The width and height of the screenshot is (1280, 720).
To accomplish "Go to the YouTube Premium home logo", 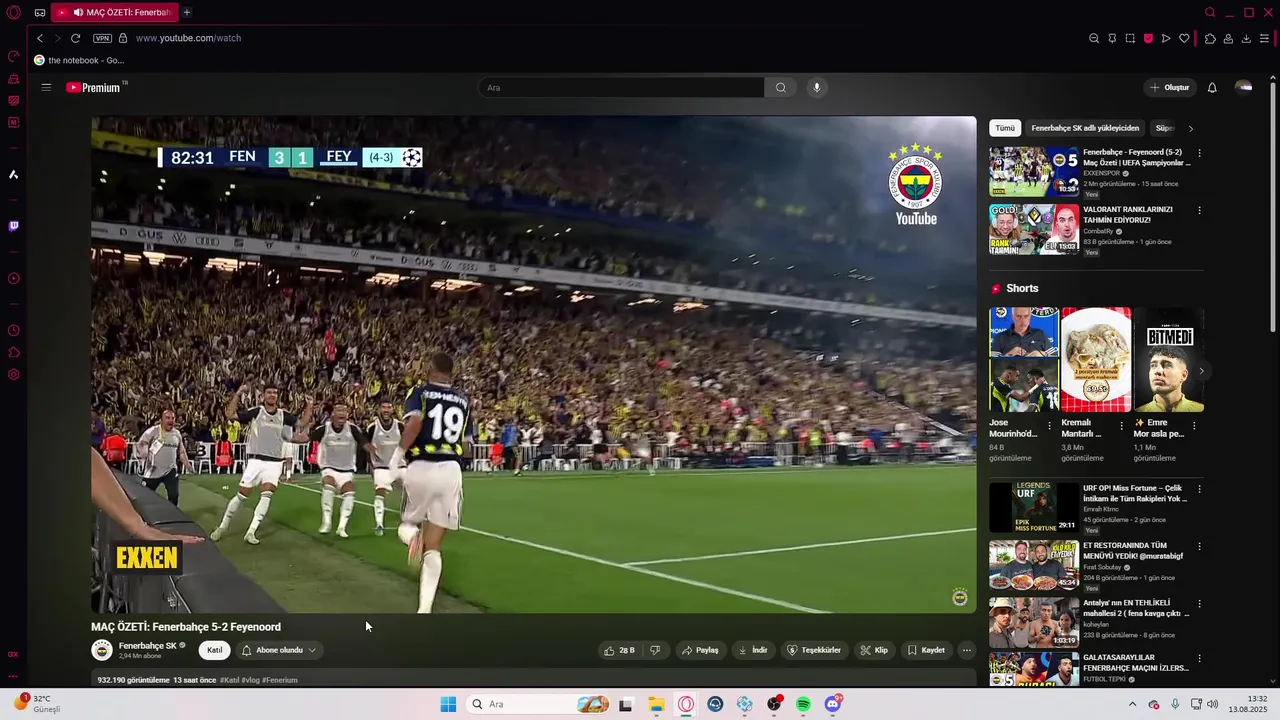I will pos(94,87).
